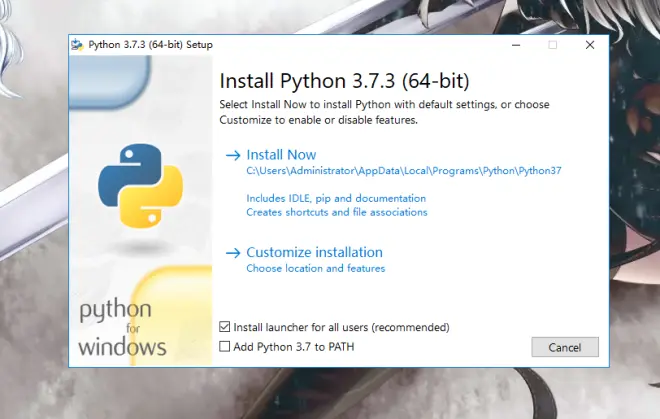Click 'Includes IDLE, pip and documentation' text
The width and height of the screenshot is (660, 419).
pos(336,198)
